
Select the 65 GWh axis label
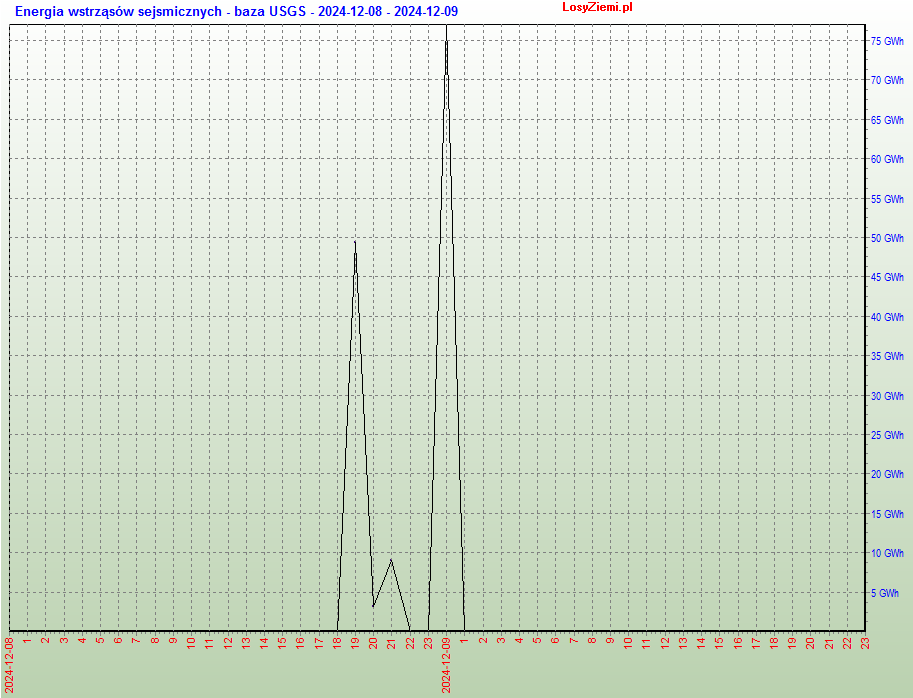pos(886,120)
